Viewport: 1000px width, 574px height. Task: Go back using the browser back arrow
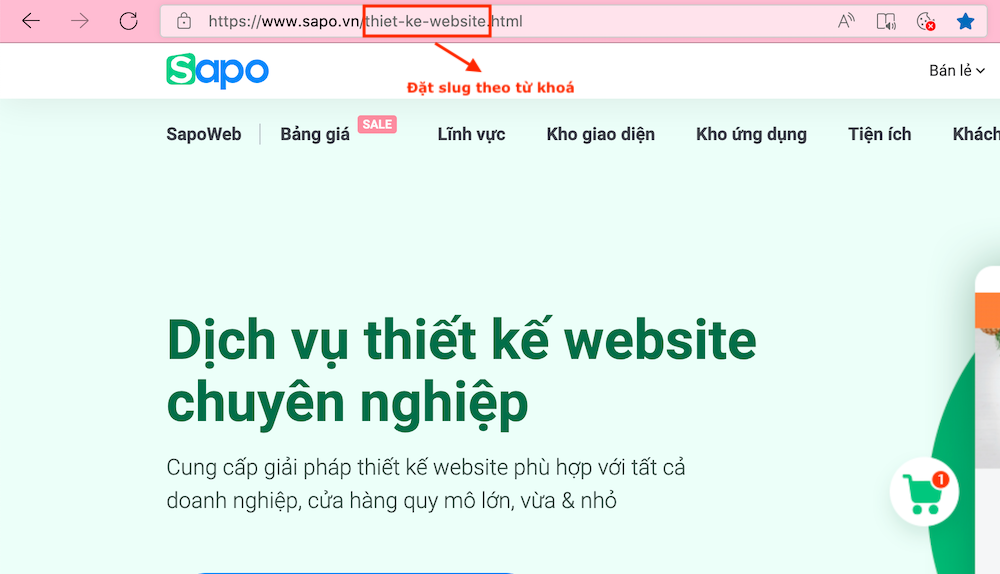tap(31, 21)
